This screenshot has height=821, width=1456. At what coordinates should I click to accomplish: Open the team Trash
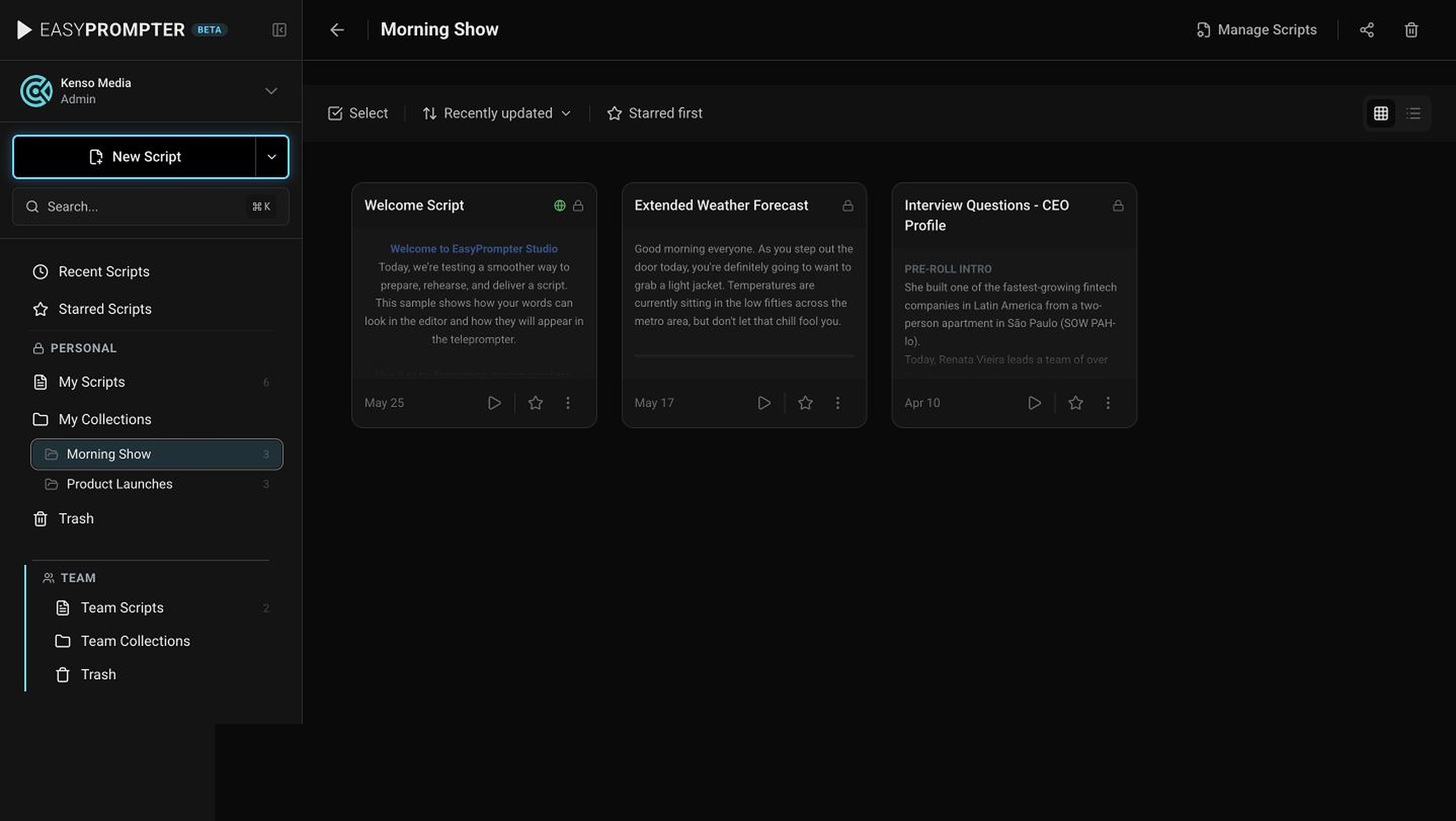point(162,675)
